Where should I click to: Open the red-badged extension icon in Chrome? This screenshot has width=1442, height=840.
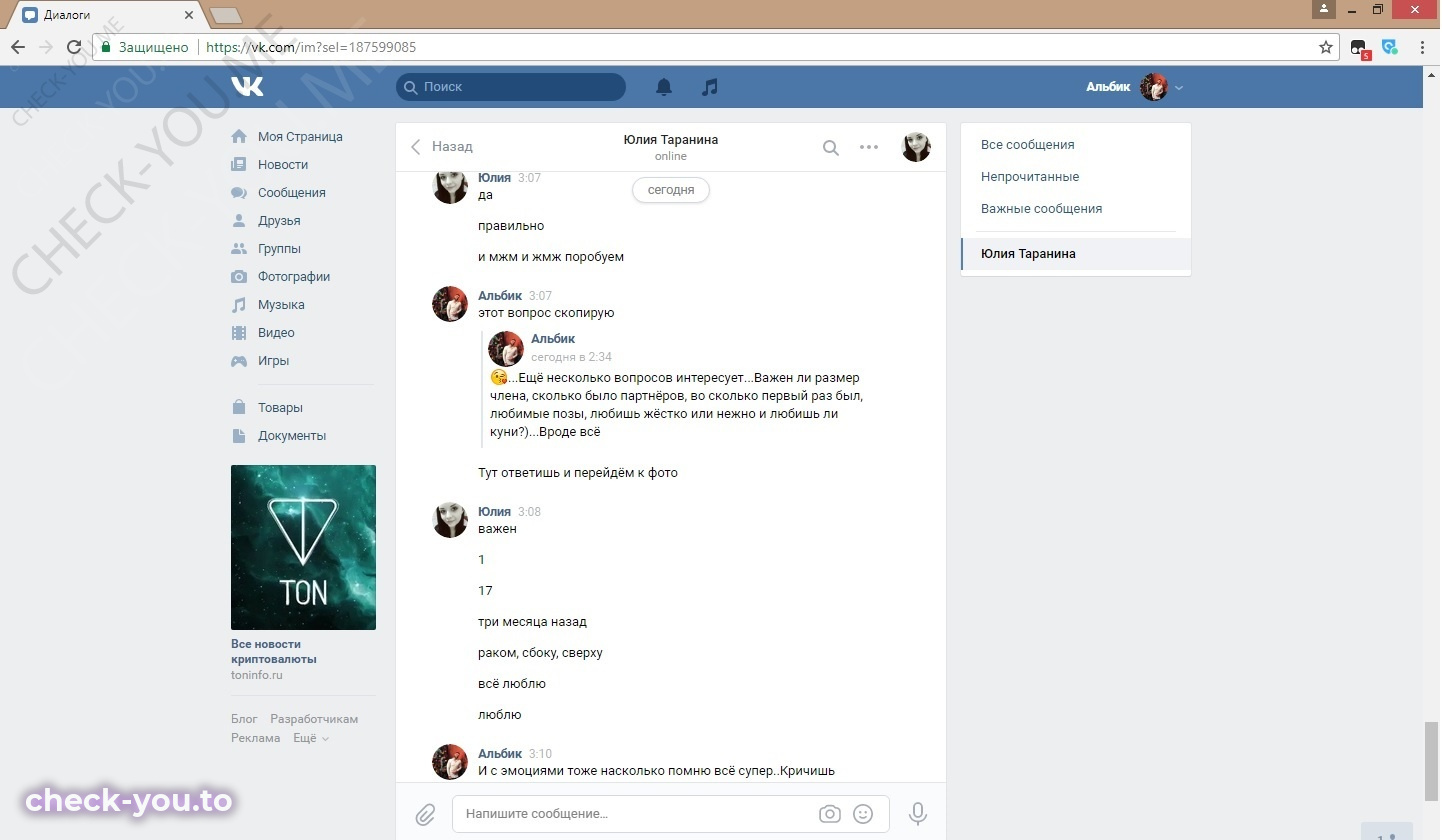pyautogui.click(x=1358, y=48)
